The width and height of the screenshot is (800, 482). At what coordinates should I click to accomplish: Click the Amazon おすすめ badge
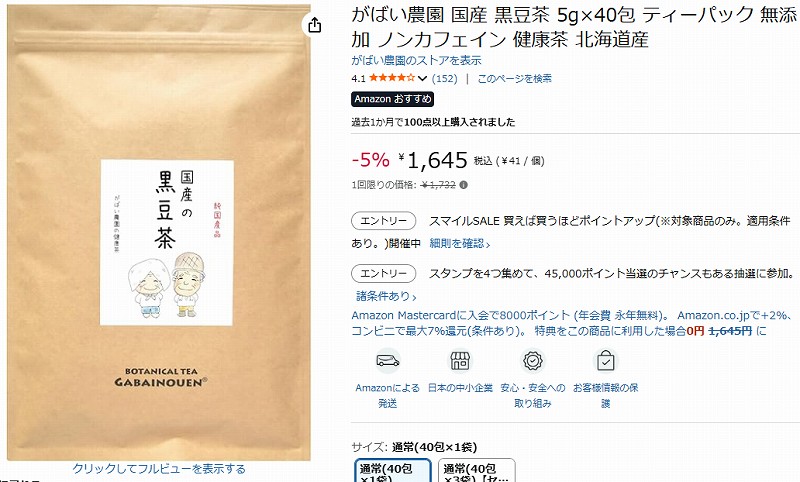(x=392, y=99)
